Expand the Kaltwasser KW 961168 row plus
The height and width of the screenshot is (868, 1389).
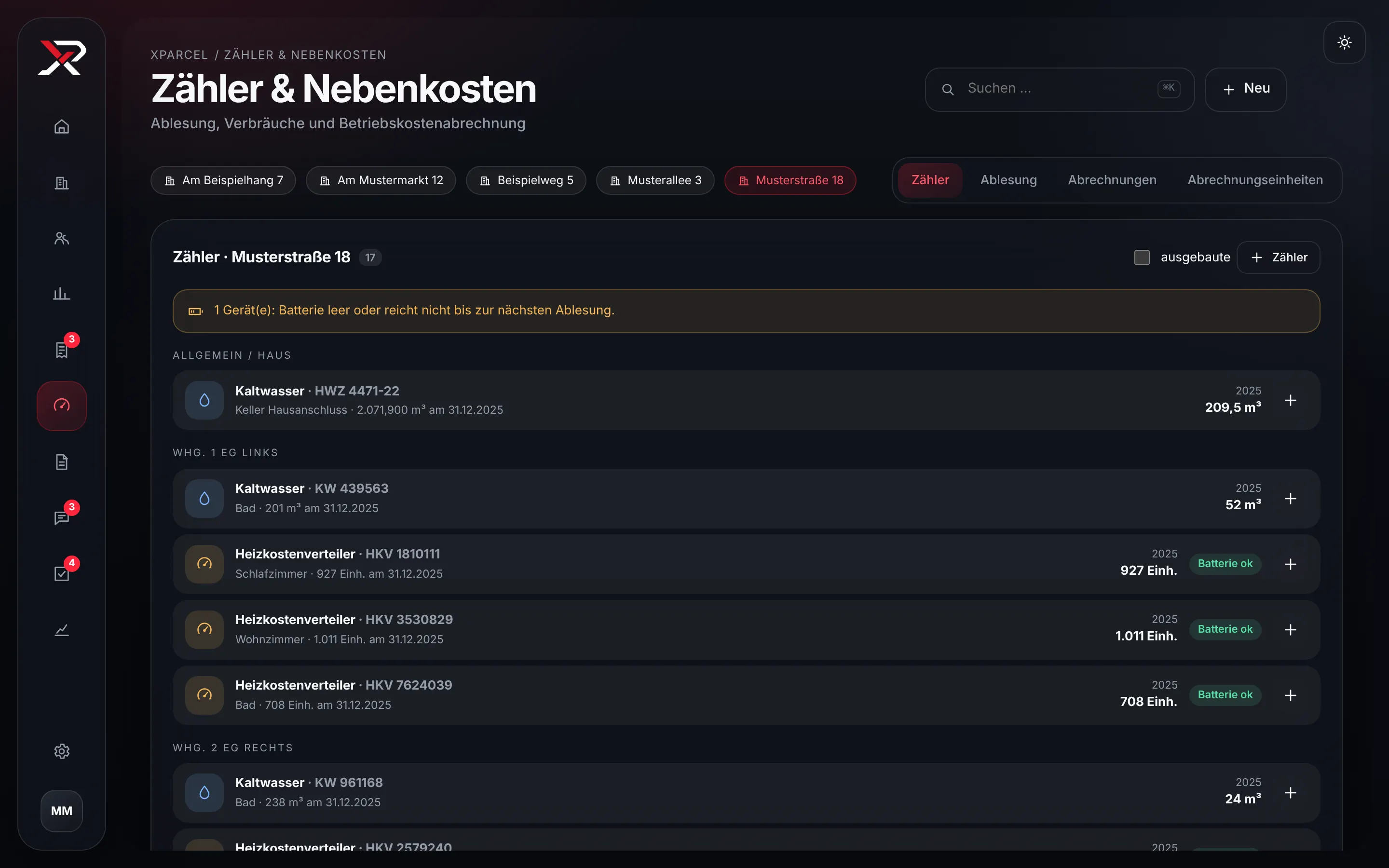click(x=1290, y=792)
